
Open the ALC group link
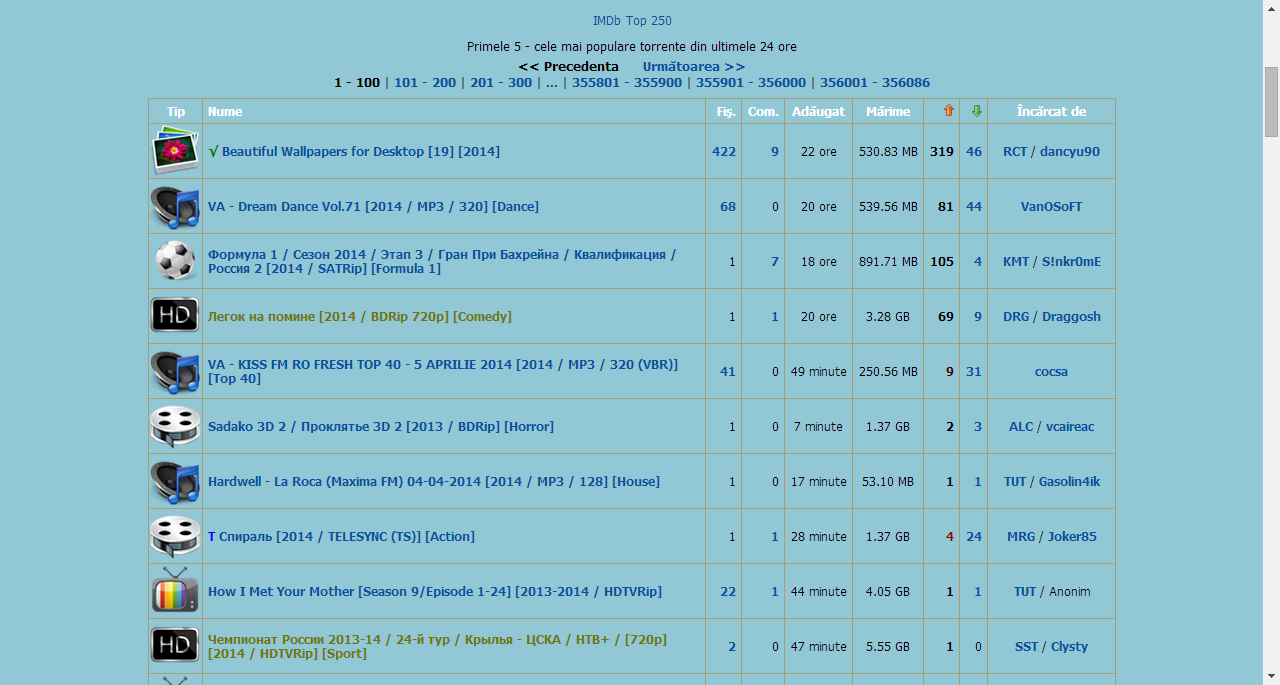coord(1021,426)
